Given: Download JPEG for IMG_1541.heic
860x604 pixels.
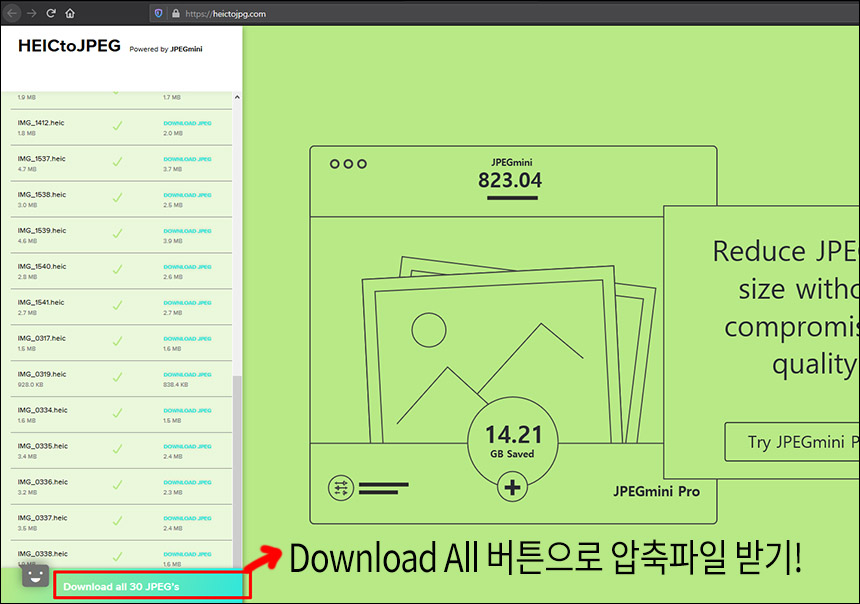Looking at the screenshot, I should point(187,303).
